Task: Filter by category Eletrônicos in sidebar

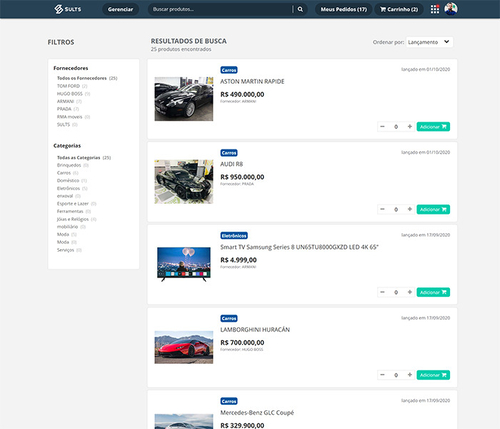Action: click(72, 188)
